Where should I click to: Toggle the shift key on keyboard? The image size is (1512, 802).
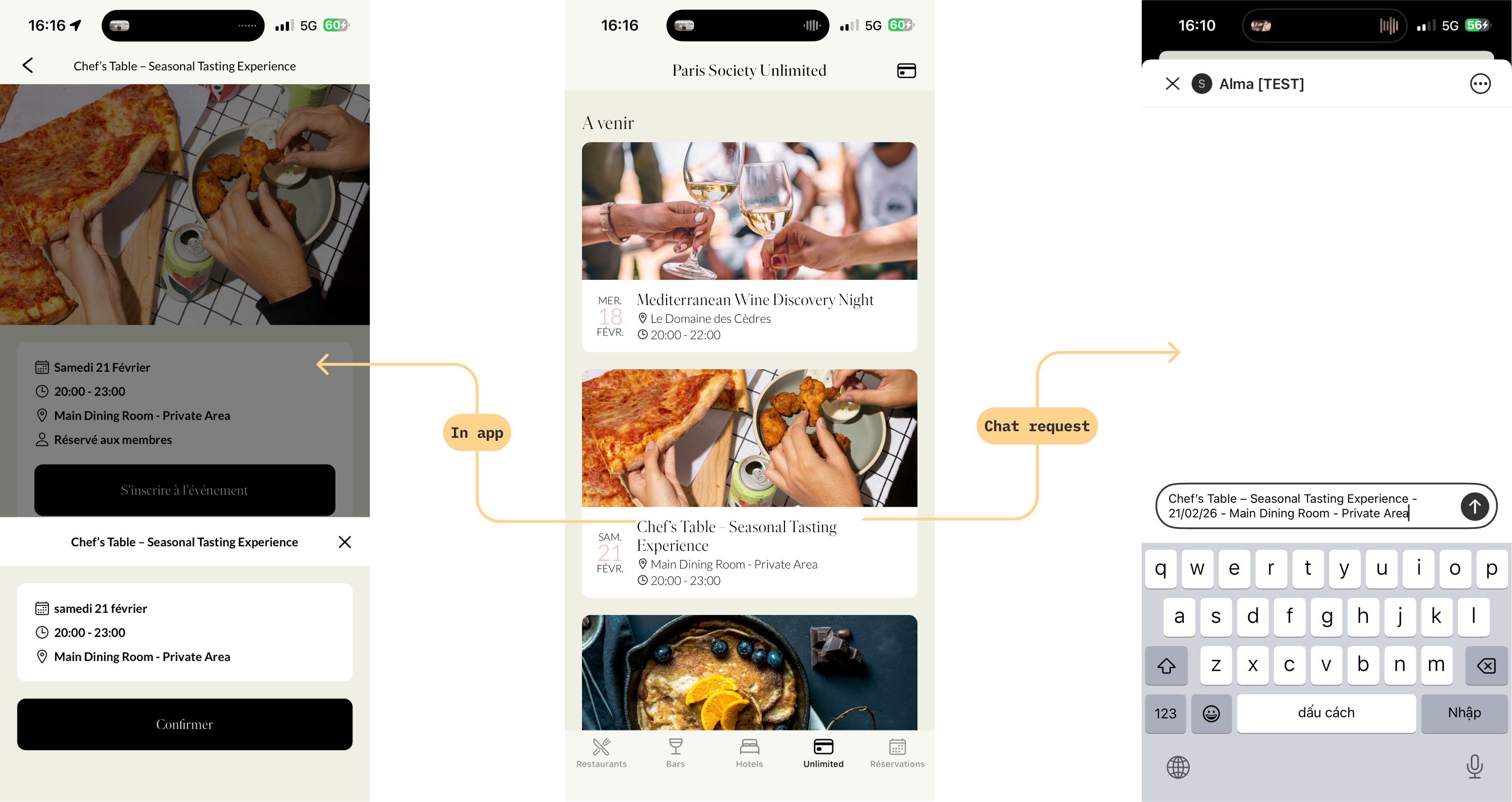point(1166,665)
